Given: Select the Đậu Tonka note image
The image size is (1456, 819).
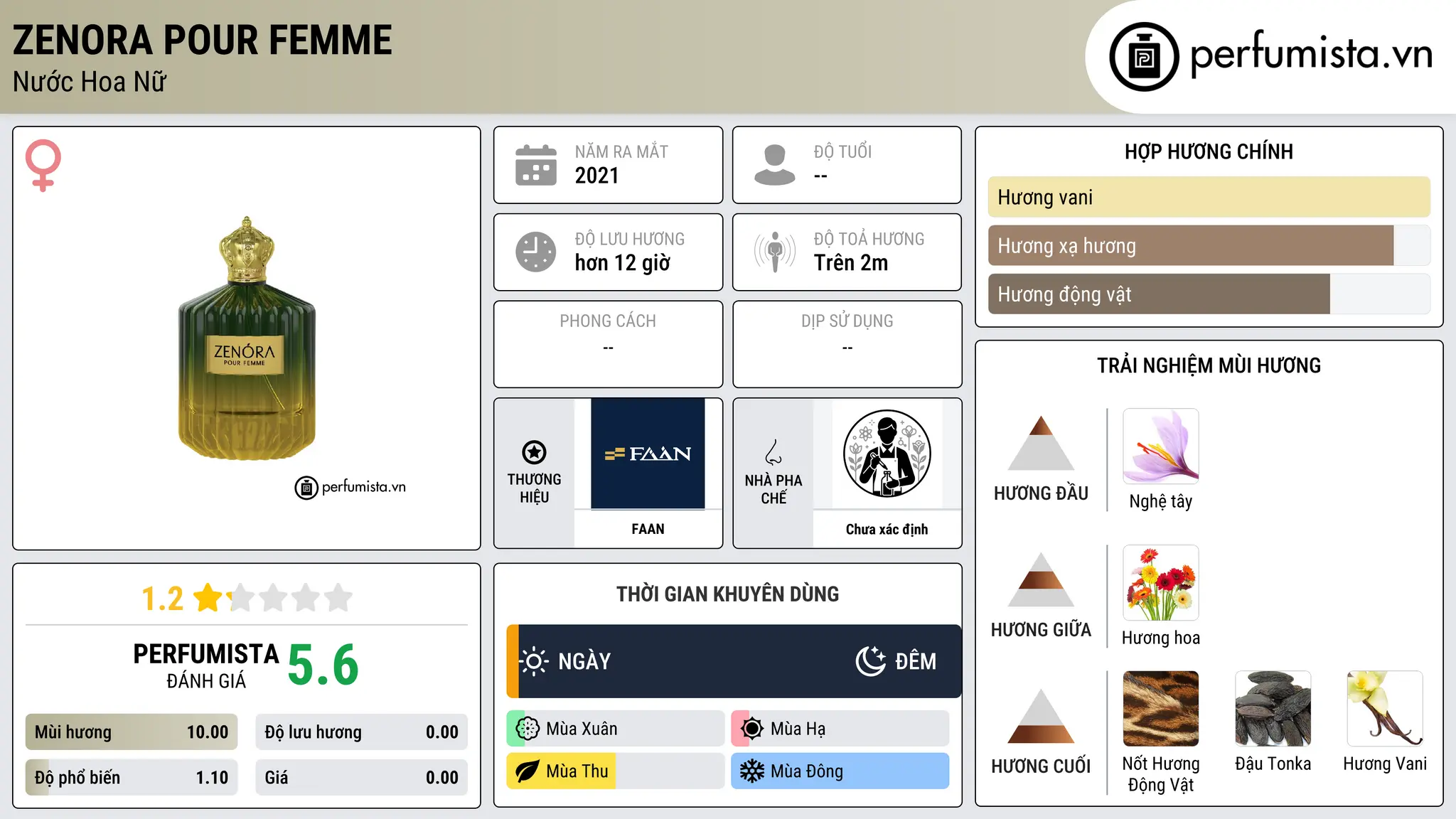Looking at the screenshot, I should [x=1273, y=709].
